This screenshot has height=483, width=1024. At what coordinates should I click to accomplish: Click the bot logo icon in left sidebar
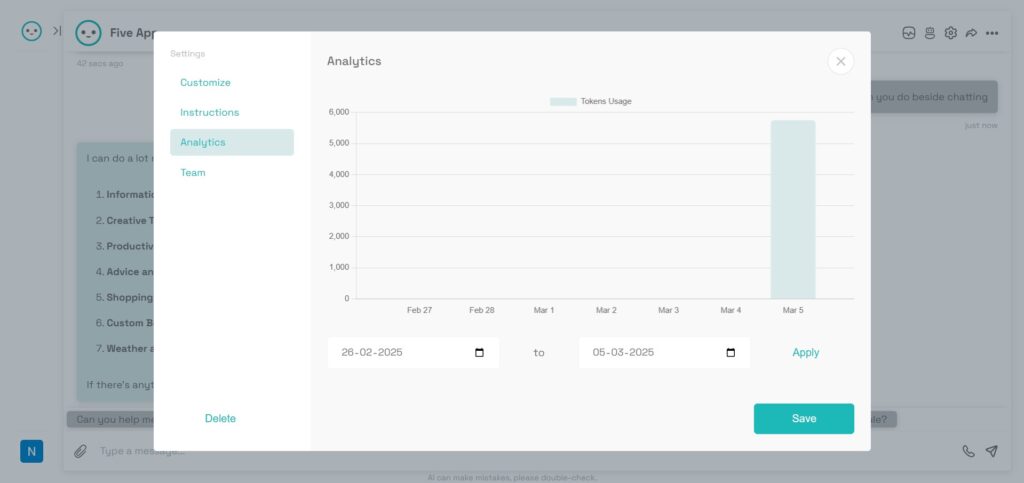(31, 31)
